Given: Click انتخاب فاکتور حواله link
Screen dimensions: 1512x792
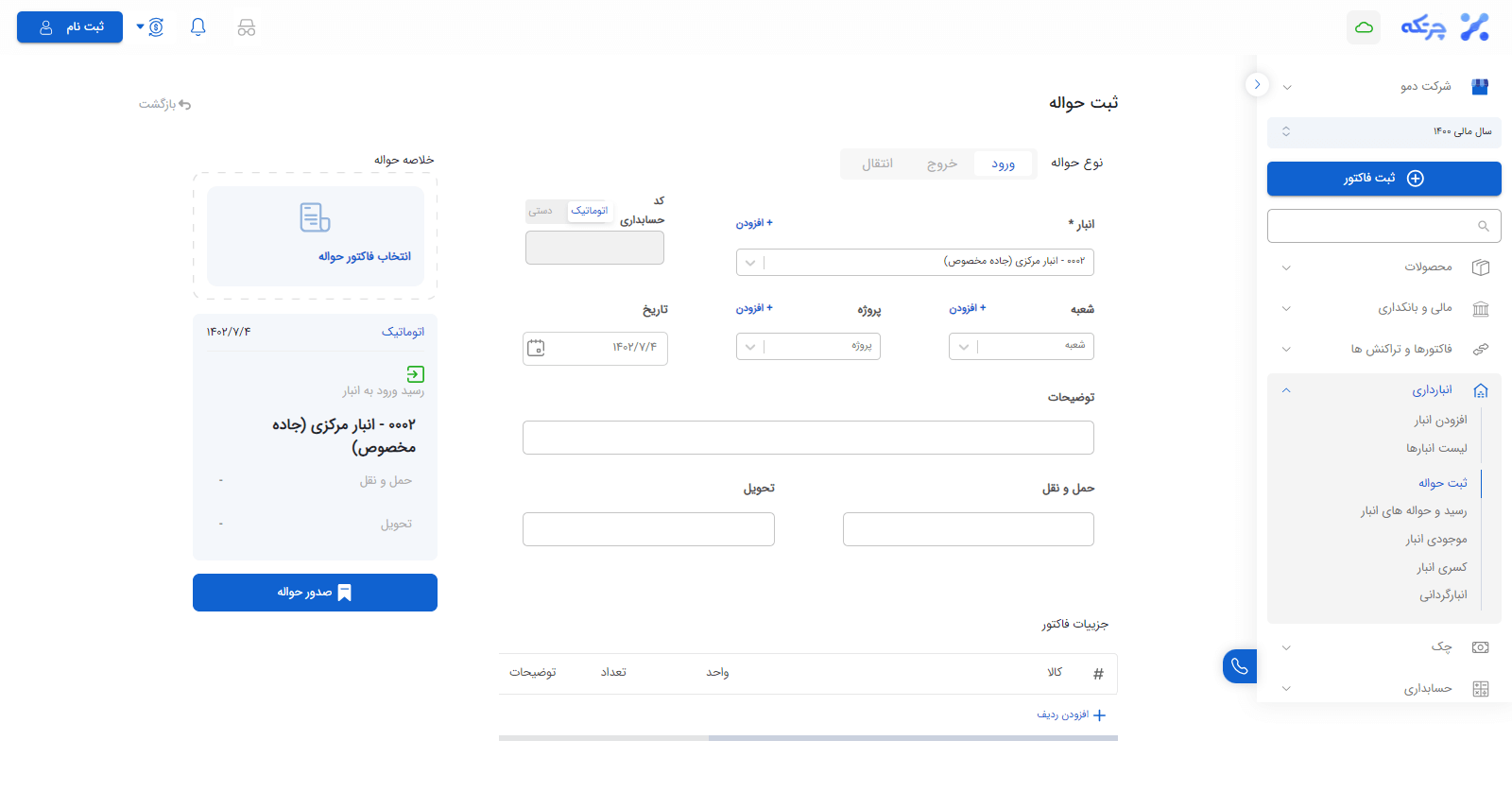Looking at the screenshot, I should coord(365,256).
